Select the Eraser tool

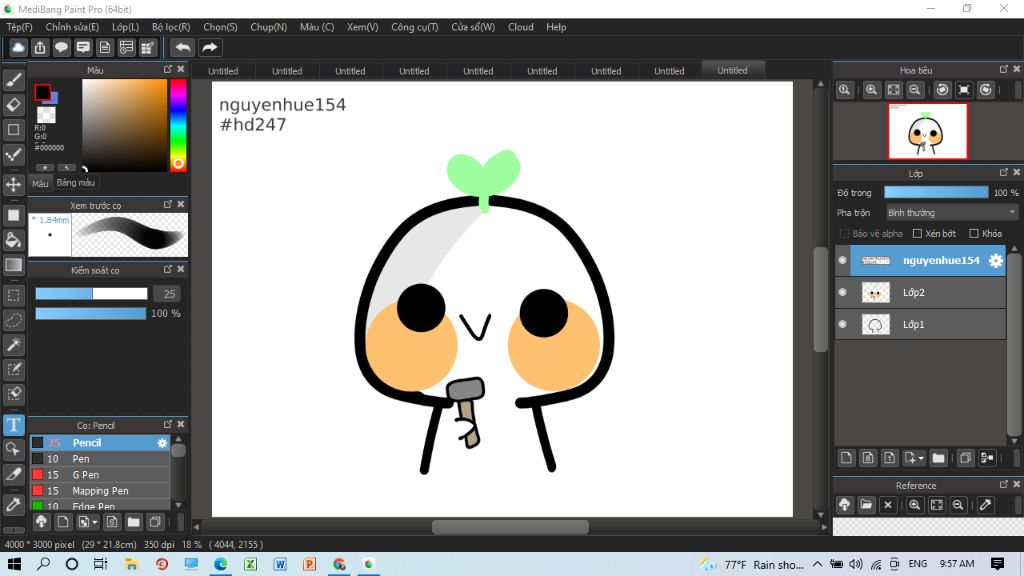(14, 104)
